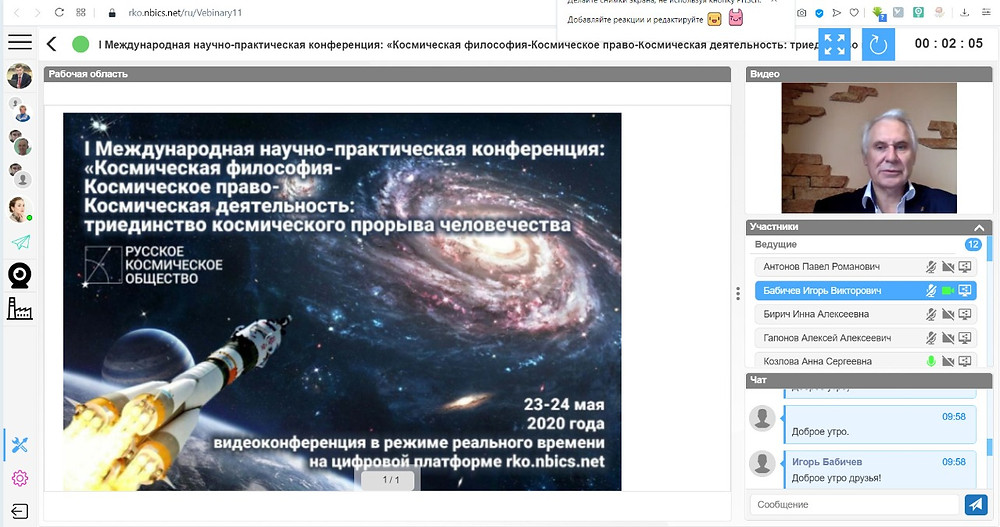
Task: Open screen share for Бабичев Игорь Викторович
Action: [x=965, y=290]
